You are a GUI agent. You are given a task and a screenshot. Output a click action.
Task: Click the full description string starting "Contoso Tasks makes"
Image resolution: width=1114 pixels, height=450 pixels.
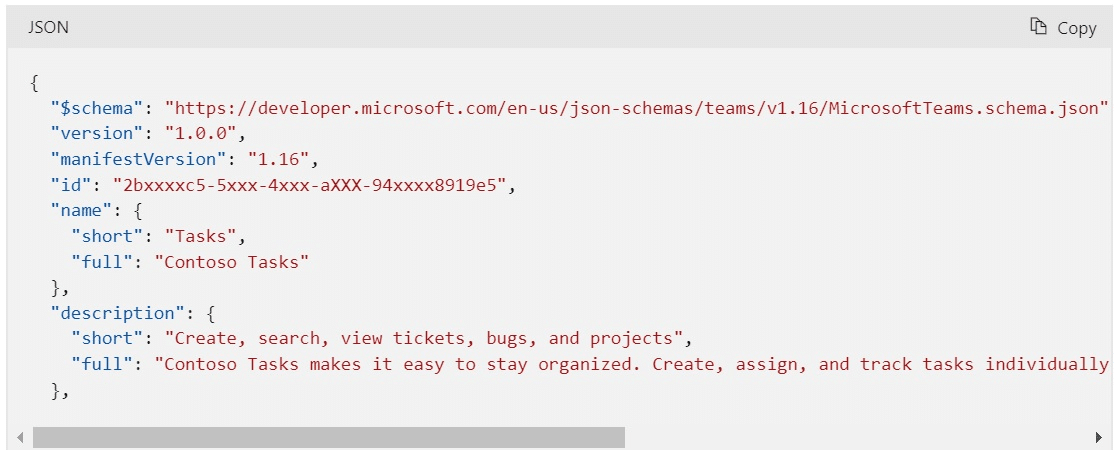(630, 364)
